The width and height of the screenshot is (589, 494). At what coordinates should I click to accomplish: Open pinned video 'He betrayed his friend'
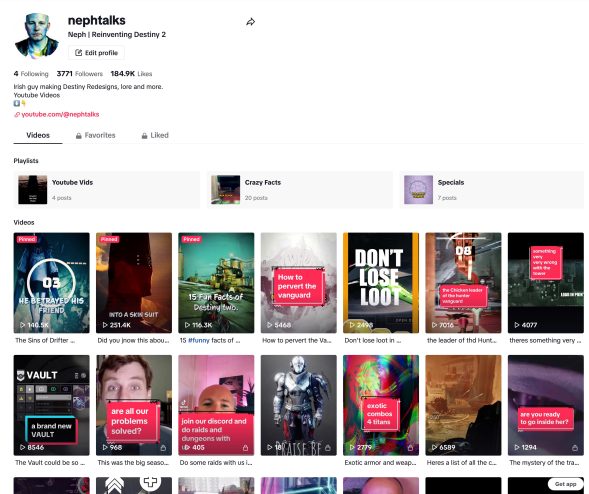[x=51, y=283]
